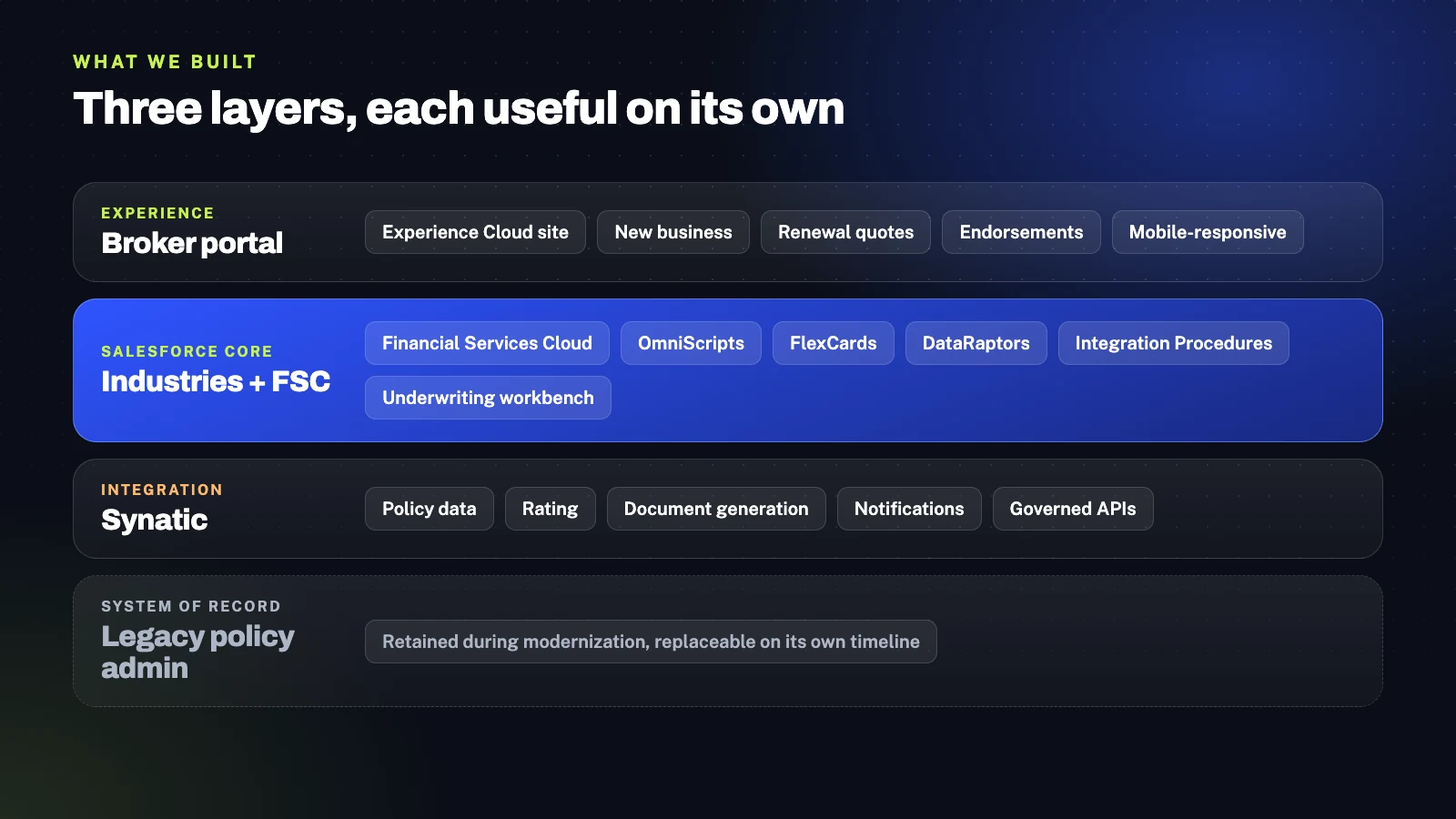
Task: Select the 'New business' chip
Action: (673, 232)
